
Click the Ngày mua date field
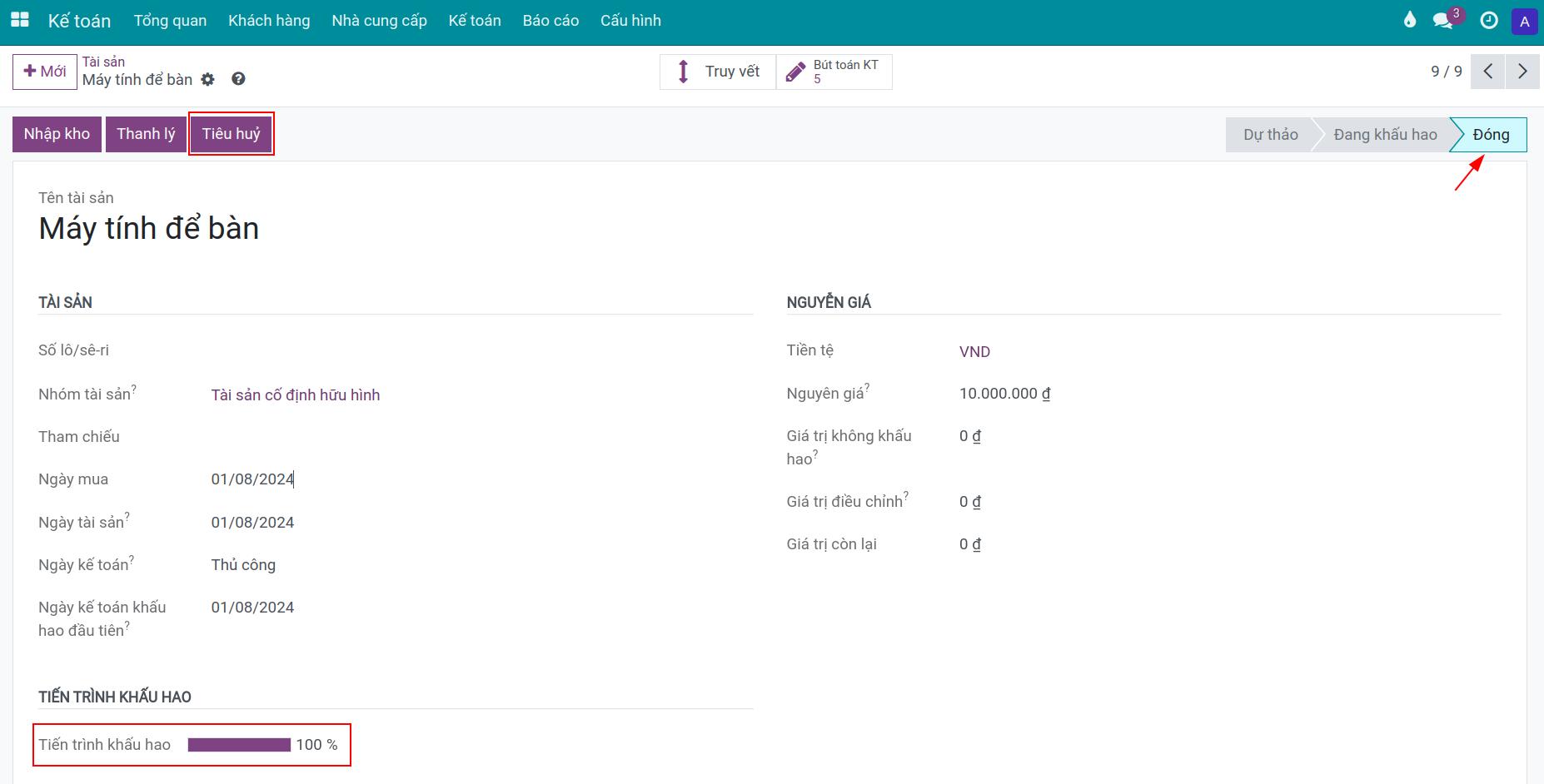point(252,479)
